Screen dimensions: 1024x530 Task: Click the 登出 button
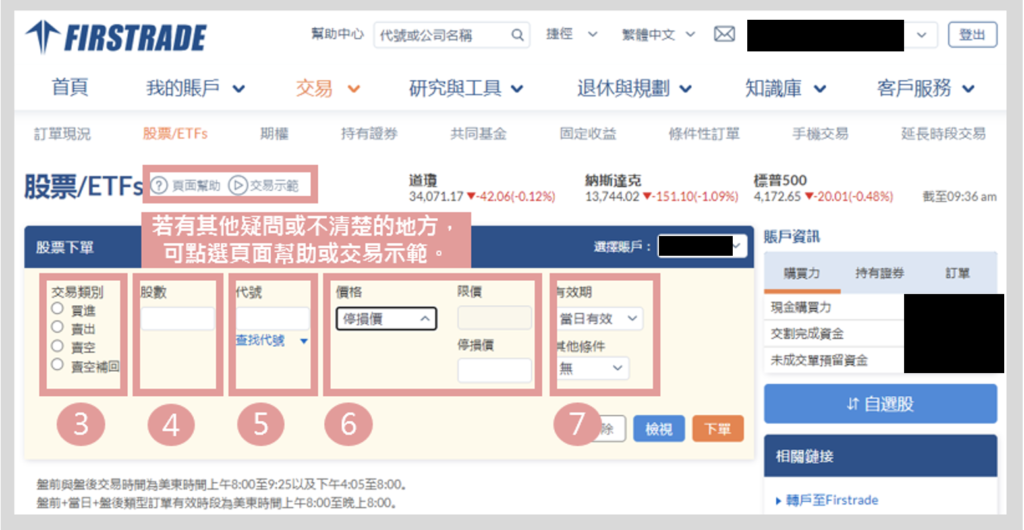[x=972, y=35]
